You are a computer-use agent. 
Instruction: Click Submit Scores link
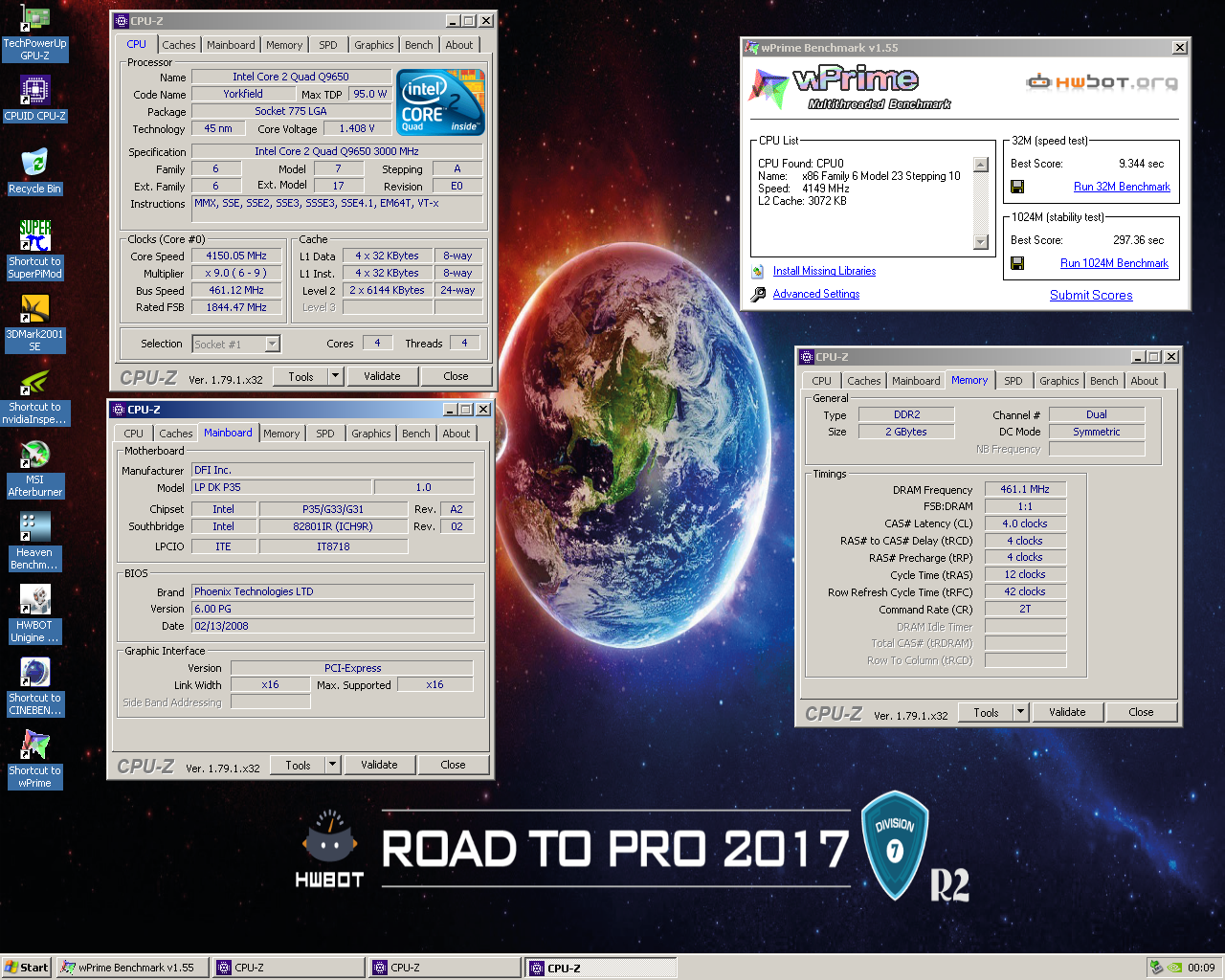(1091, 295)
